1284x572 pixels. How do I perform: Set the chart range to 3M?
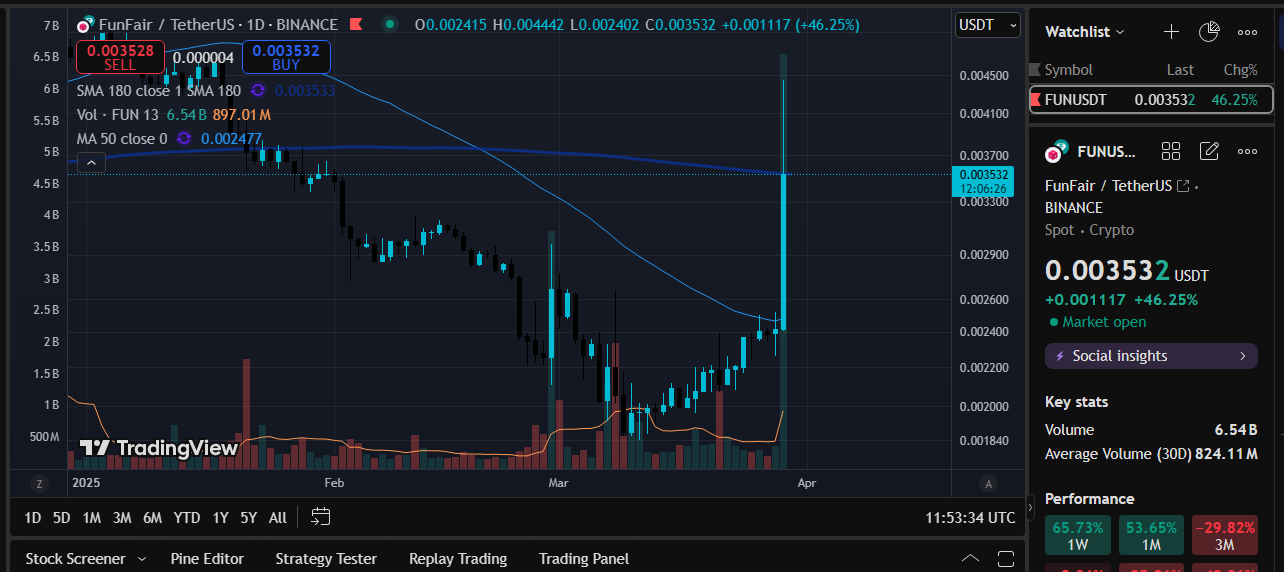pyautogui.click(x=122, y=518)
